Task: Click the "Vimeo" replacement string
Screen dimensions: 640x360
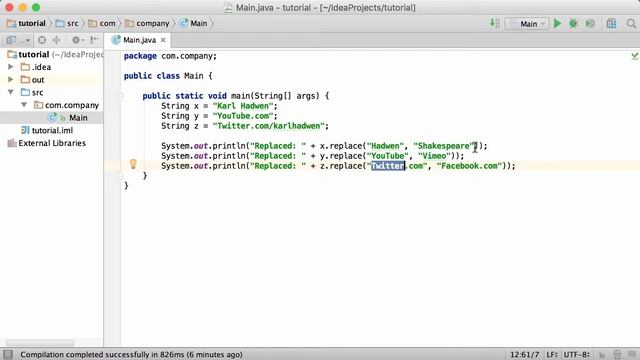Action: 434,156
